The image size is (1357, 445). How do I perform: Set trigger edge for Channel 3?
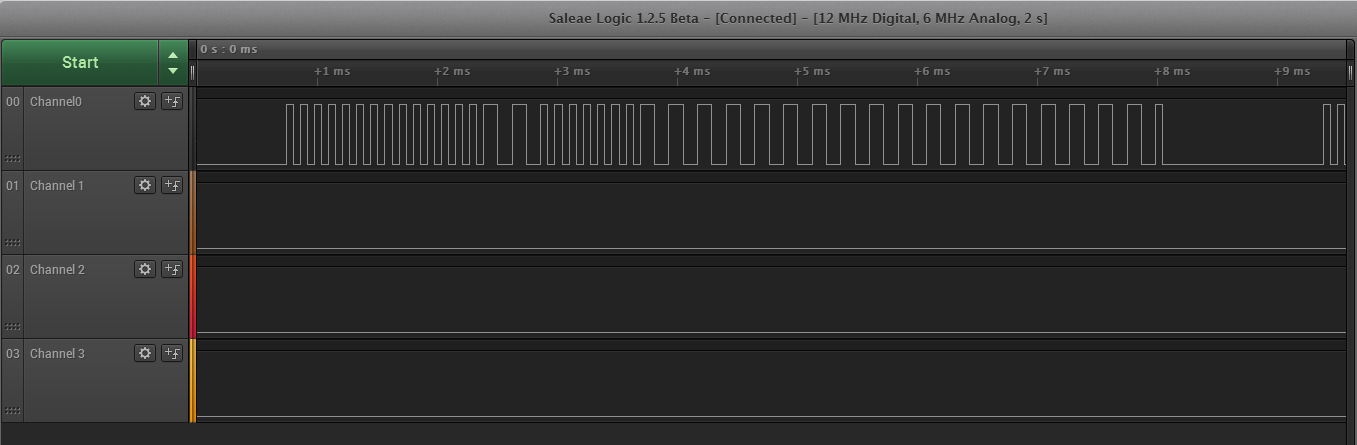coord(172,353)
